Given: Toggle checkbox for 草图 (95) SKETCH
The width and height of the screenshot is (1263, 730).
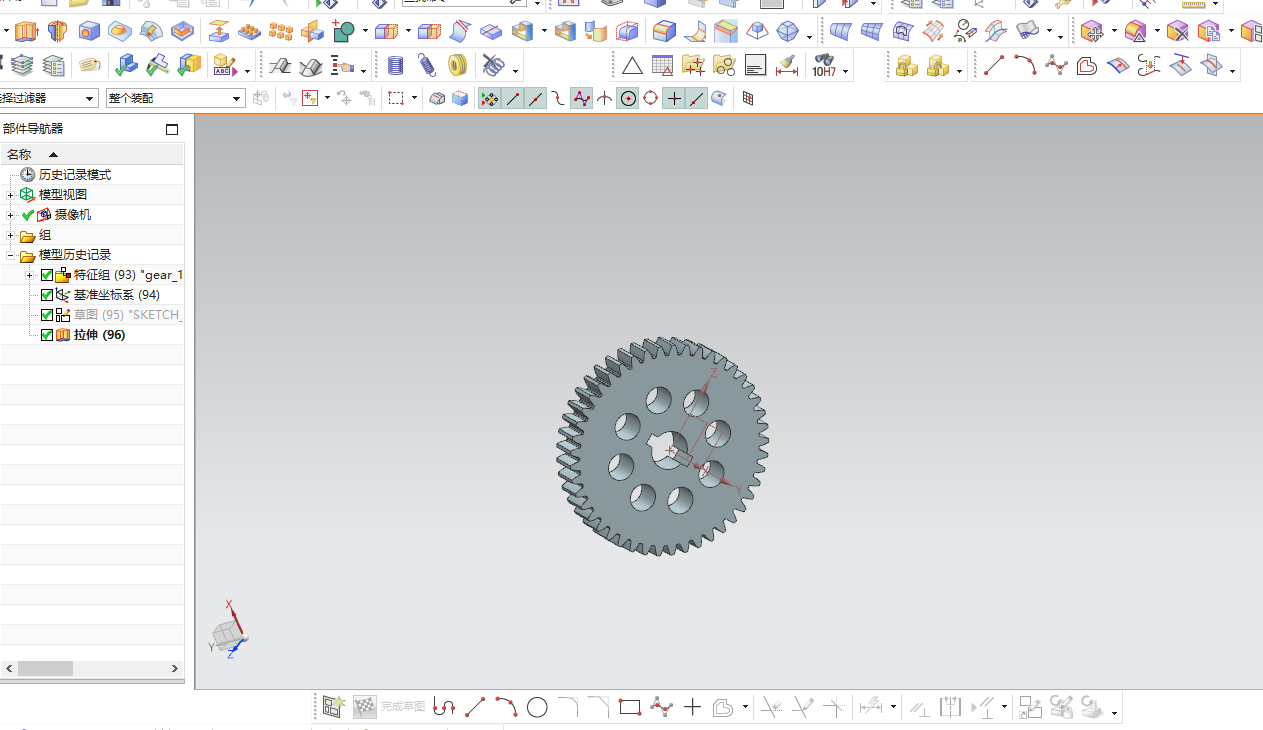Looking at the screenshot, I should pyautogui.click(x=47, y=315).
